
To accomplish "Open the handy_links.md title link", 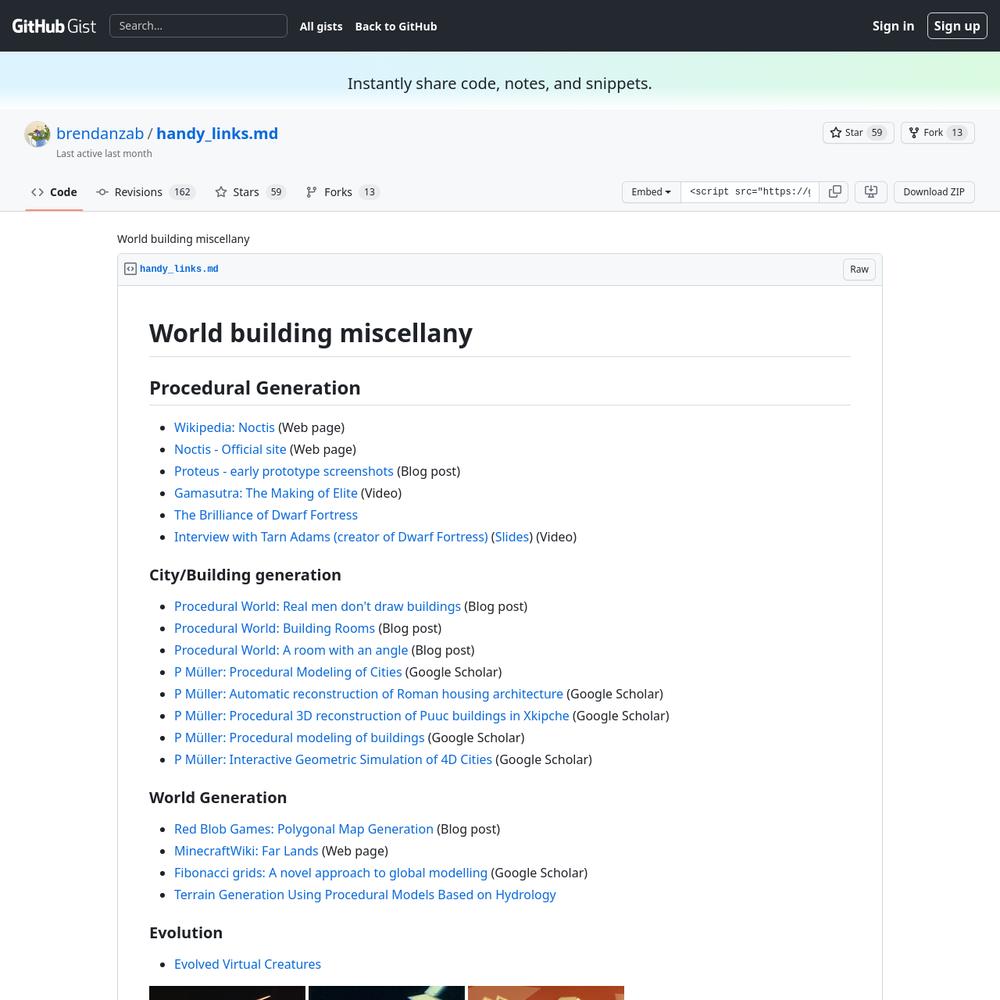I will (x=217, y=133).
